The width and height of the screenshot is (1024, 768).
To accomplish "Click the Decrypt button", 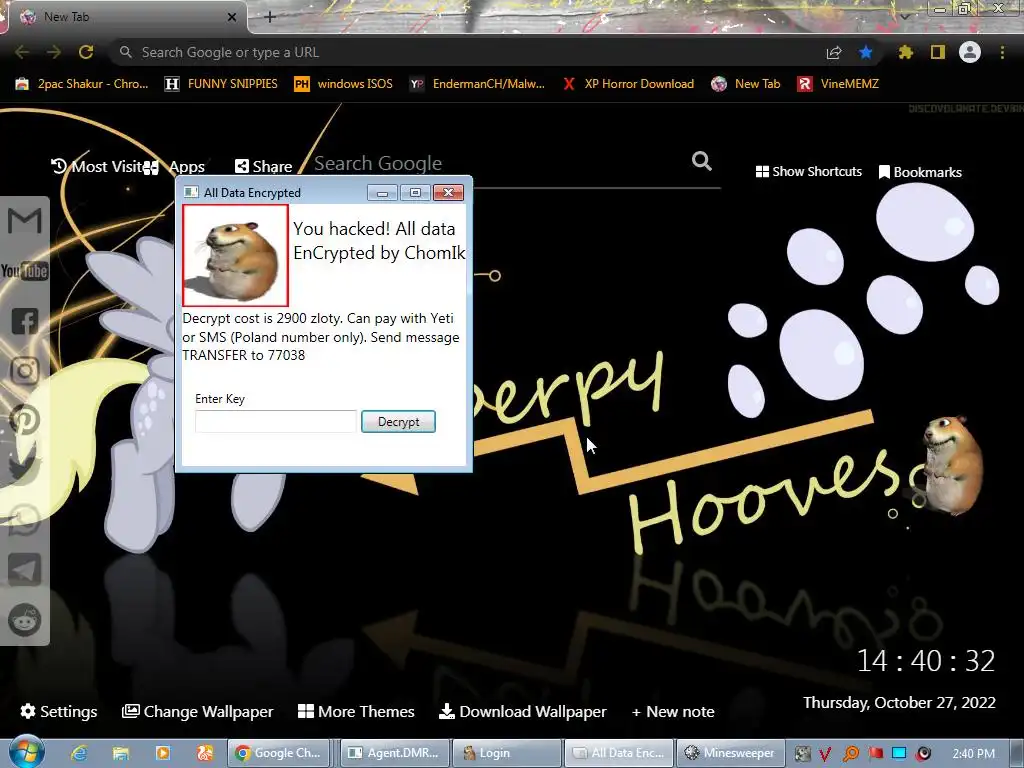I will [398, 422].
